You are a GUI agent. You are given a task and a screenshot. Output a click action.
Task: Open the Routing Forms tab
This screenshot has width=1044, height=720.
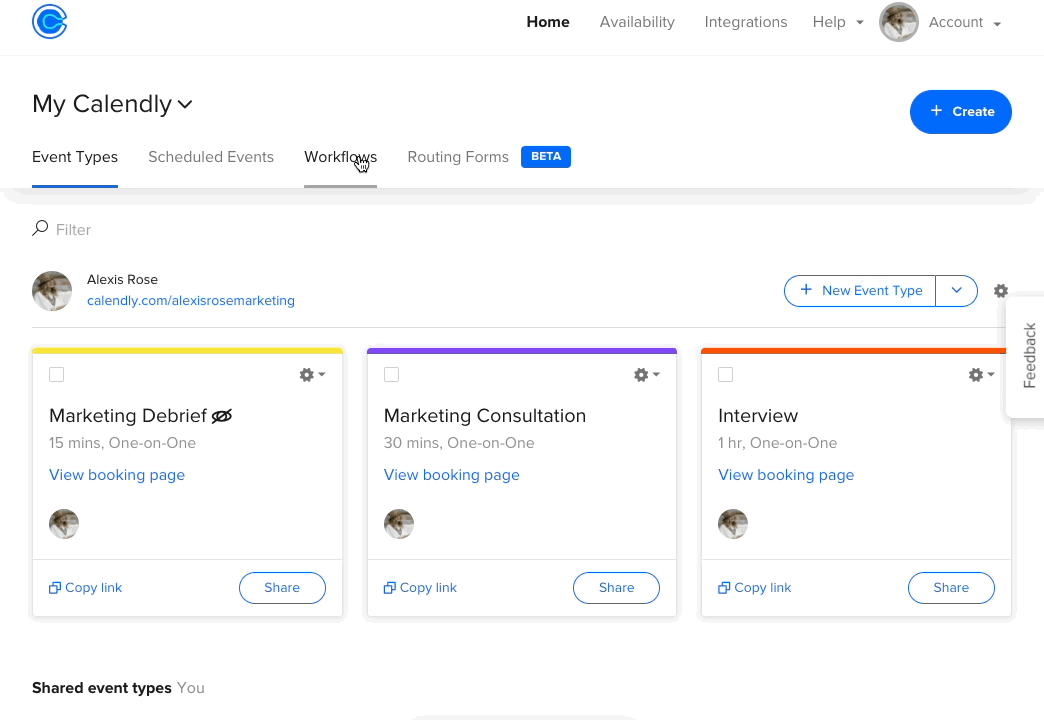(x=458, y=157)
